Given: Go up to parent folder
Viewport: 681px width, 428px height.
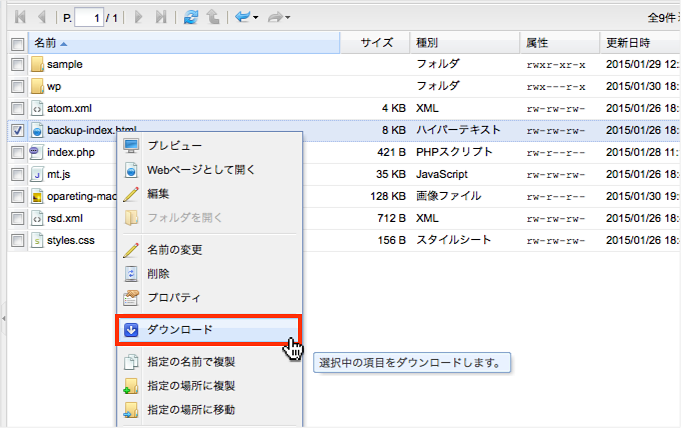Looking at the screenshot, I should pos(213,17).
